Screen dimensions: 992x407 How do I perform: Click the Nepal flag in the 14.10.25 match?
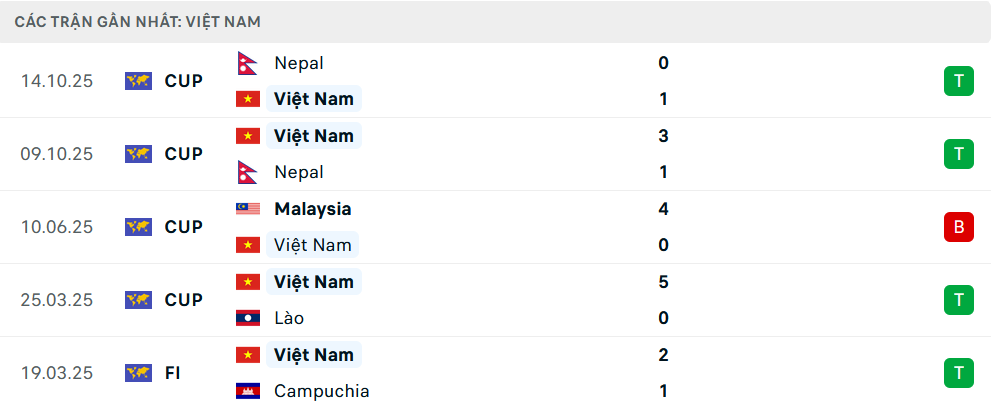(x=247, y=63)
